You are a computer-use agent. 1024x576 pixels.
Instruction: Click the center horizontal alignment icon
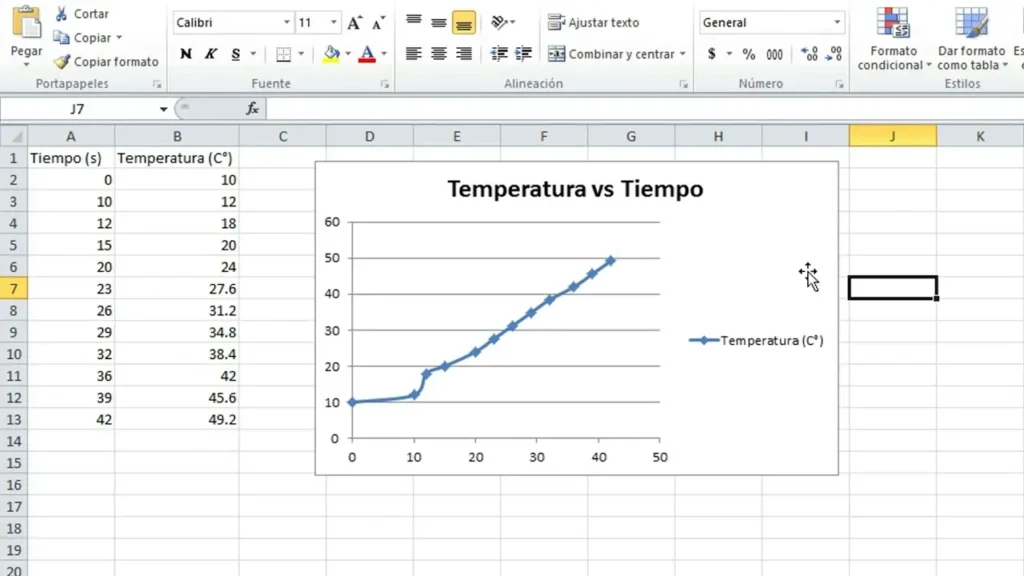438,54
